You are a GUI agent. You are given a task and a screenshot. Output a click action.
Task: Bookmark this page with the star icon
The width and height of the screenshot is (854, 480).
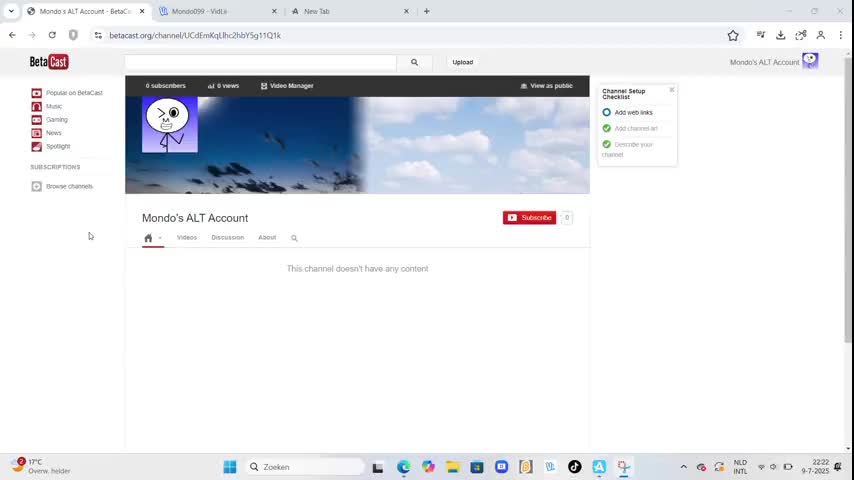pyautogui.click(x=733, y=35)
